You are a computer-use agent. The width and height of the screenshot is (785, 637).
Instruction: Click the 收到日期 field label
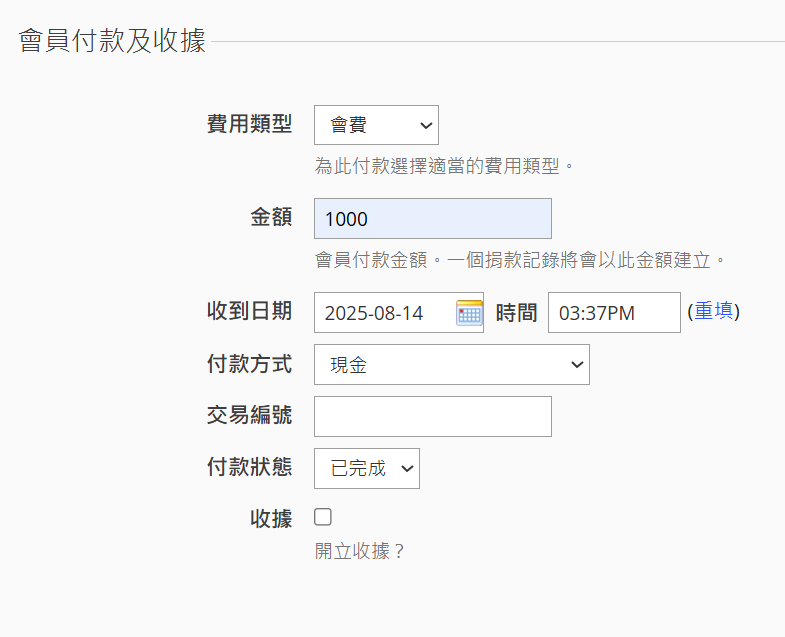pyautogui.click(x=249, y=311)
